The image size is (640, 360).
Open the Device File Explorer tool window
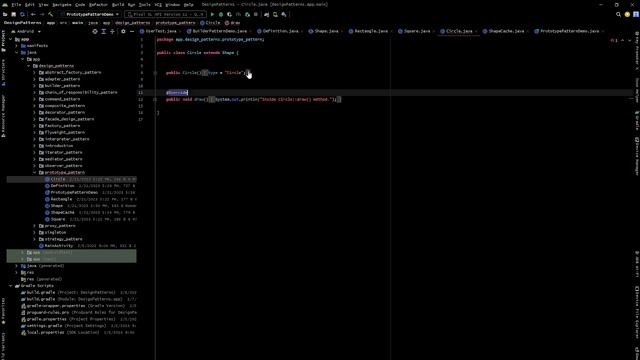pos(637,312)
